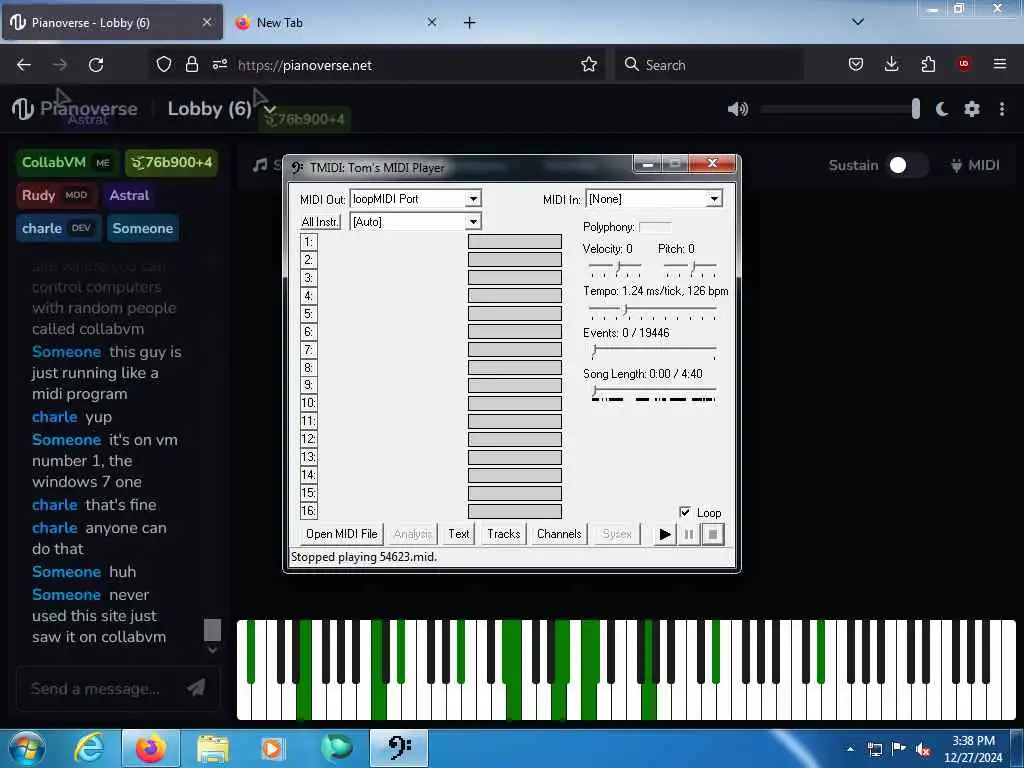This screenshot has width=1024, height=768.
Task: Open the MIDI Out dropdown
Action: (473, 199)
